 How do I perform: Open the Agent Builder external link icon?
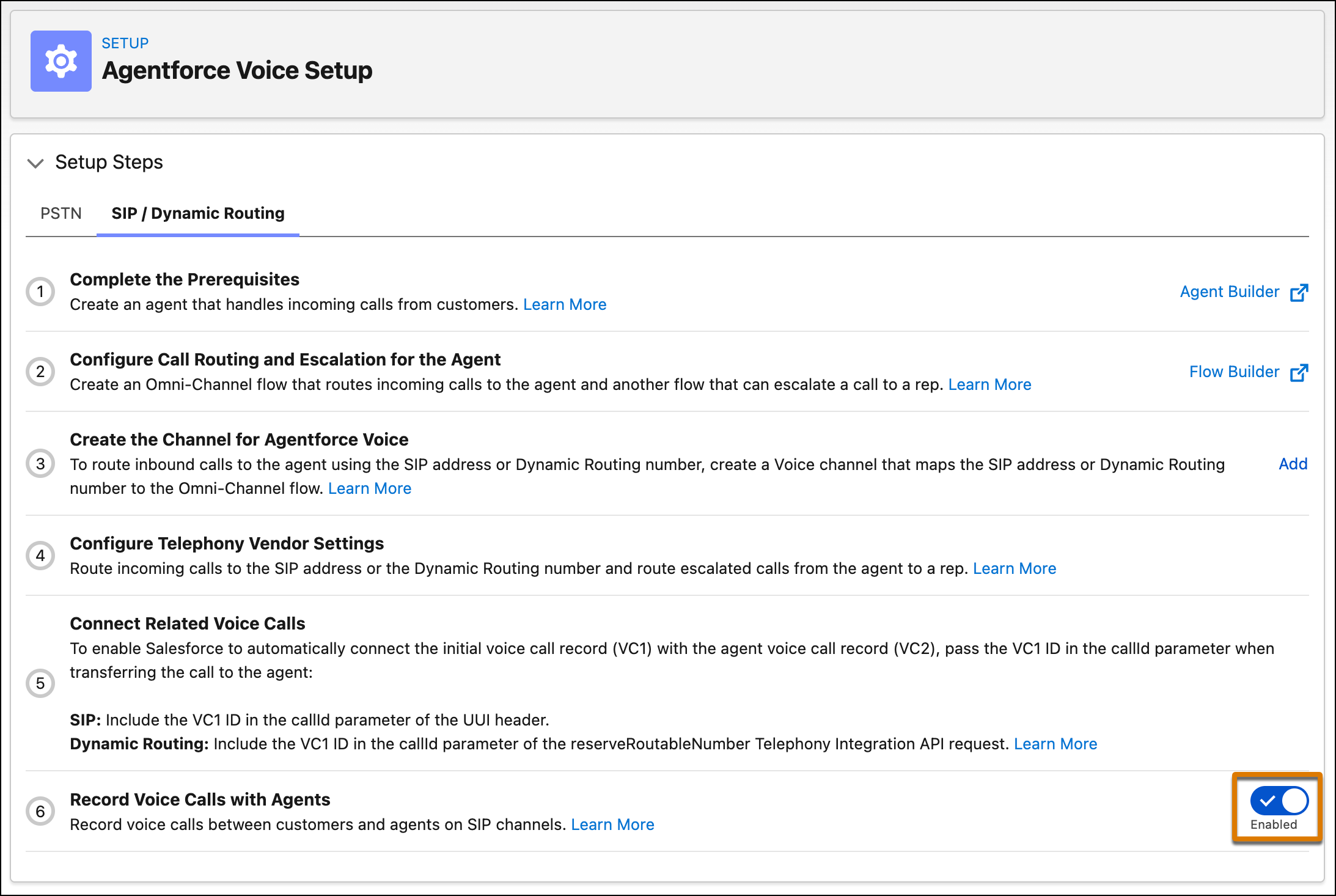[x=1299, y=293]
